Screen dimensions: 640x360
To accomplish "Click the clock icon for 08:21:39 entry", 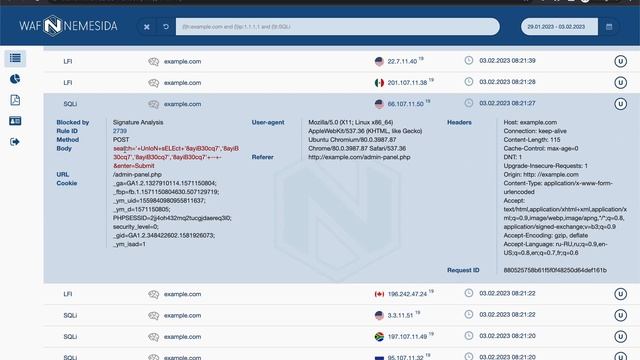I will (469, 60).
